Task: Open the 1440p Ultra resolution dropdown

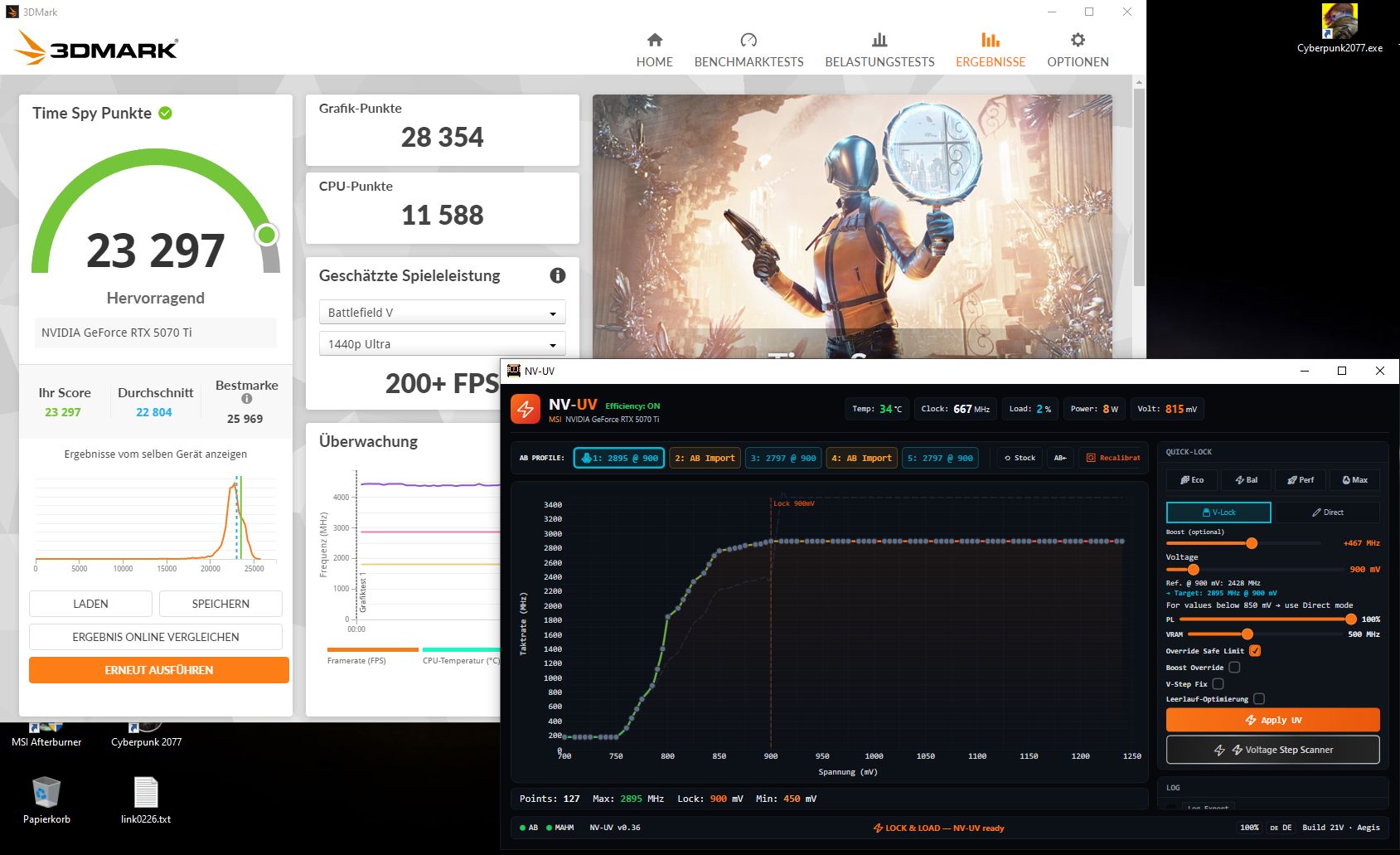Action: (442, 344)
